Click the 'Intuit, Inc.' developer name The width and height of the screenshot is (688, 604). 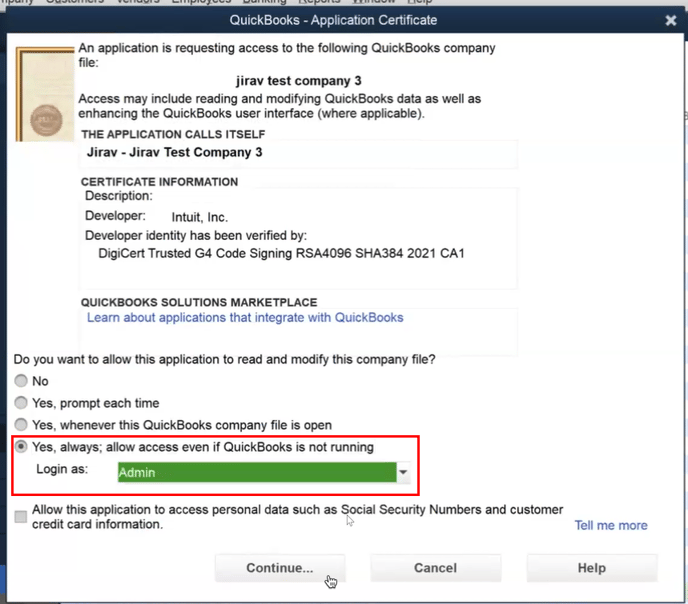[x=200, y=217]
